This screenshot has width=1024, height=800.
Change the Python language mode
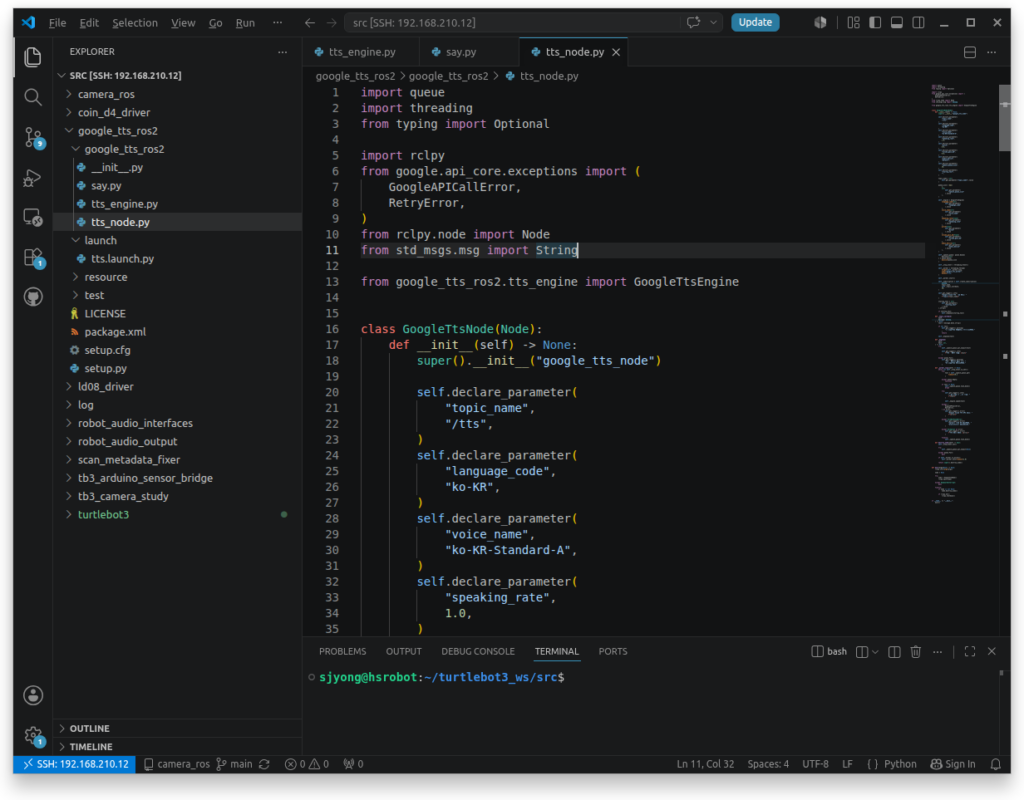pyautogui.click(x=900, y=764)
